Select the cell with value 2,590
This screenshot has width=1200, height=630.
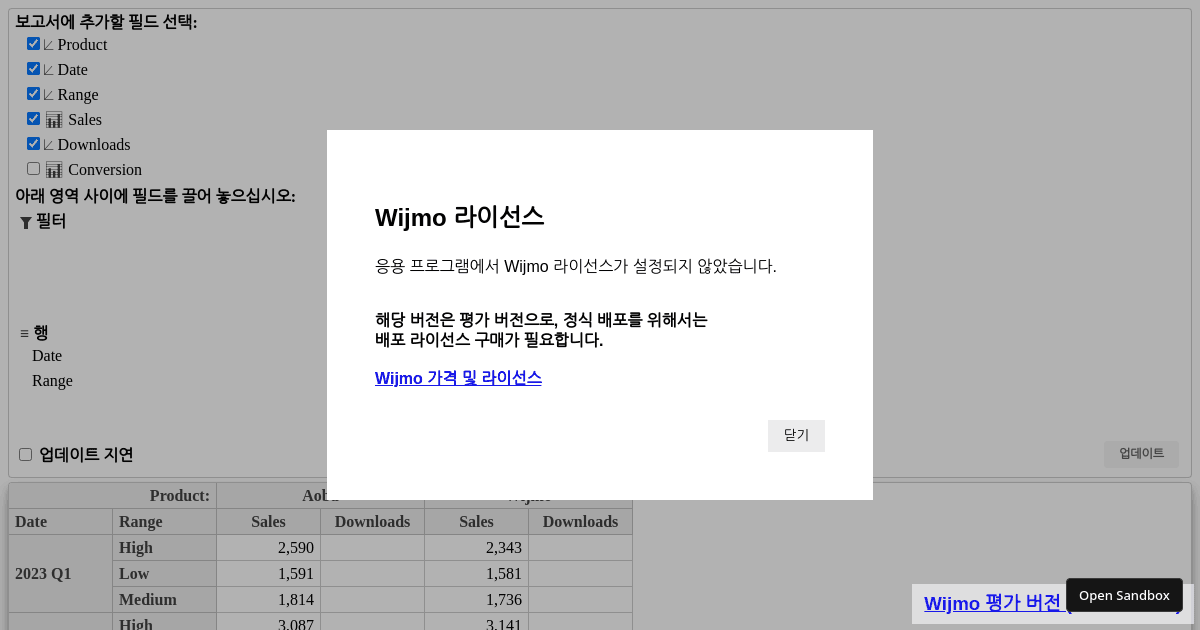269,548
